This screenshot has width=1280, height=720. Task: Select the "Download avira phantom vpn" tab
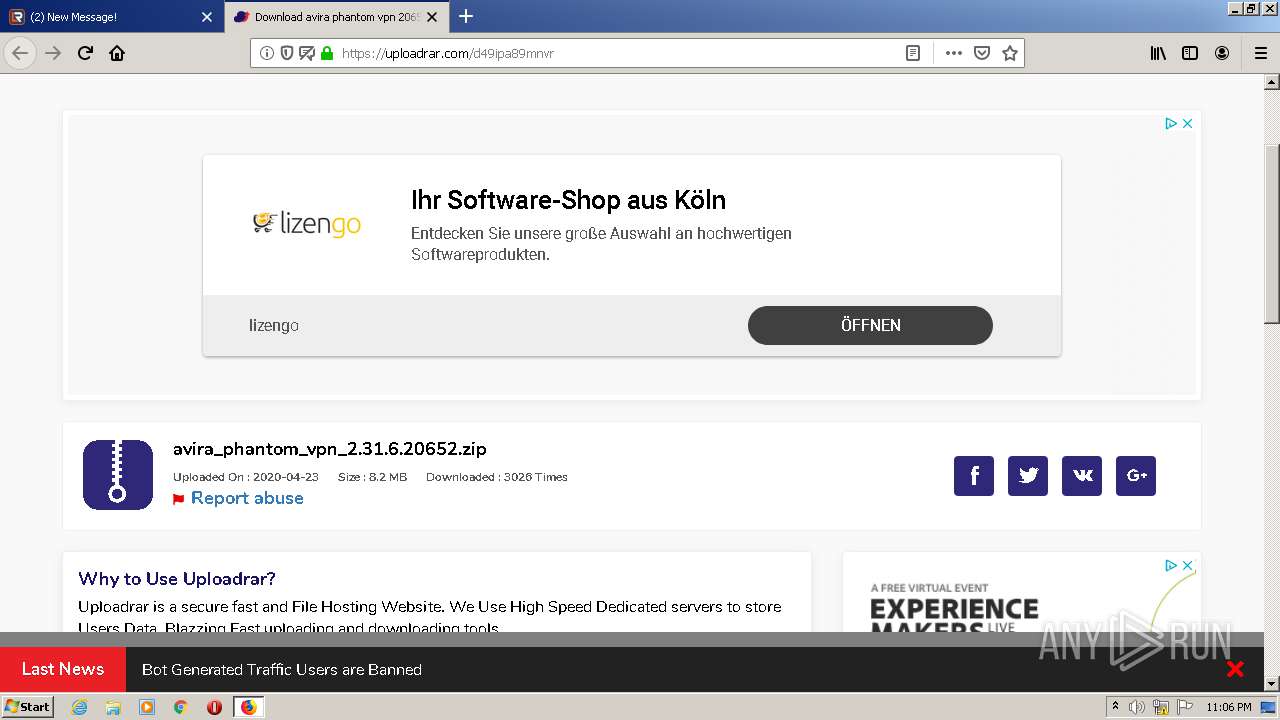336,17
